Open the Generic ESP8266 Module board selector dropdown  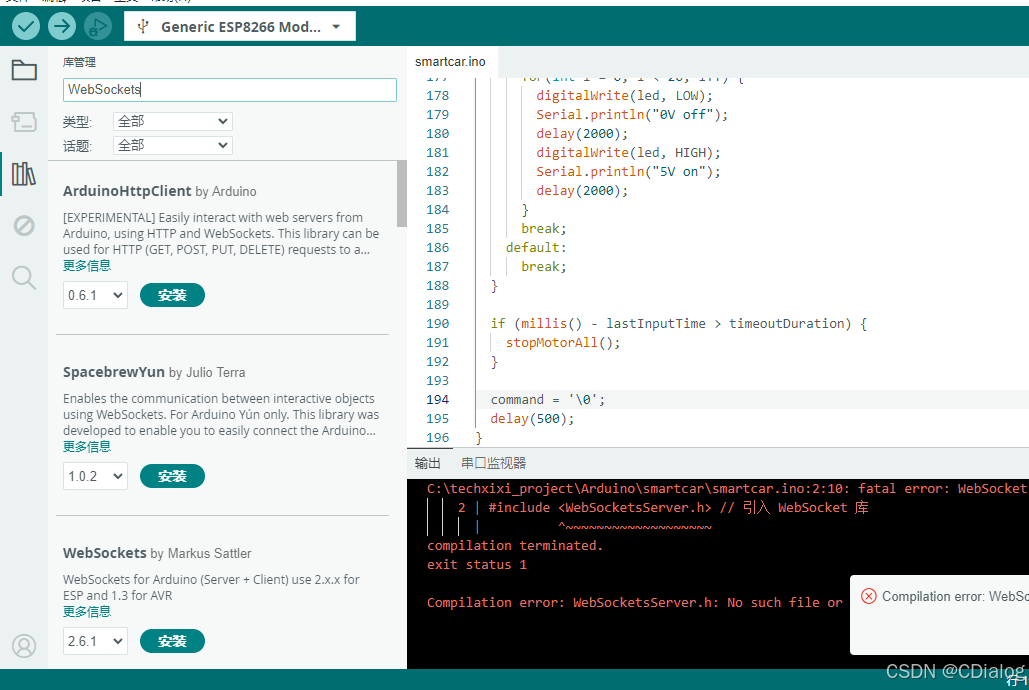(240, 27)
